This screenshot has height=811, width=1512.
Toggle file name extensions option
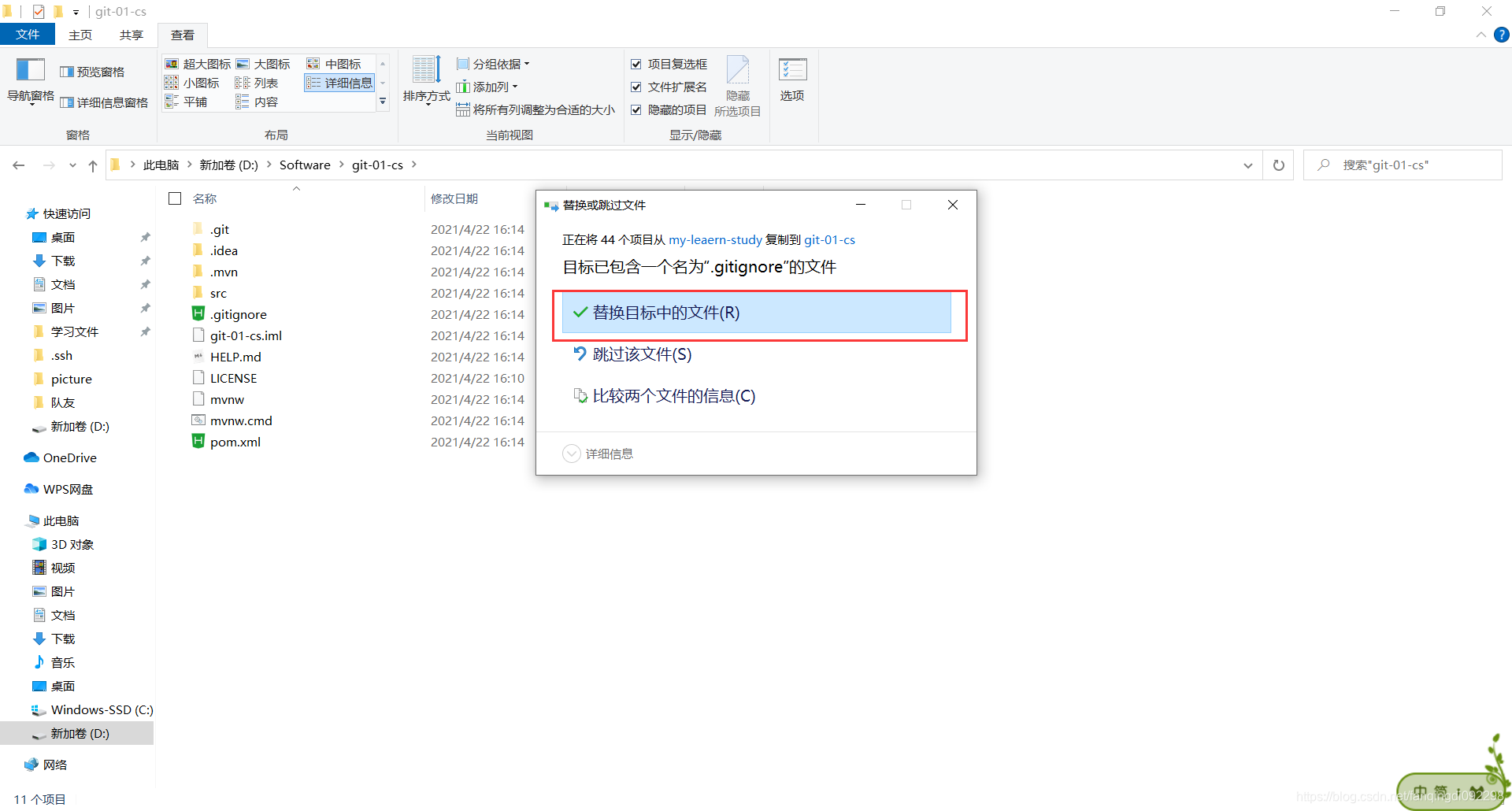(x=669, y=87)
